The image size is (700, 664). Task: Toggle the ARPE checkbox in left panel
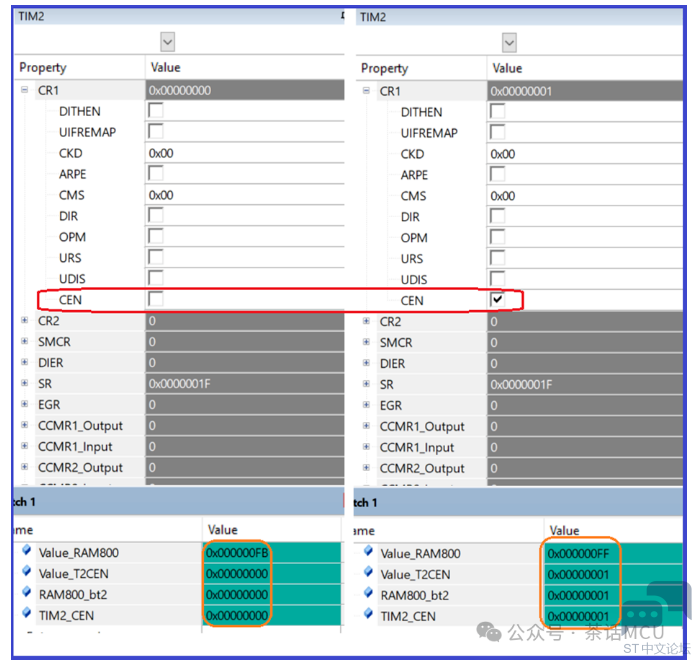(x=156, y=174)
